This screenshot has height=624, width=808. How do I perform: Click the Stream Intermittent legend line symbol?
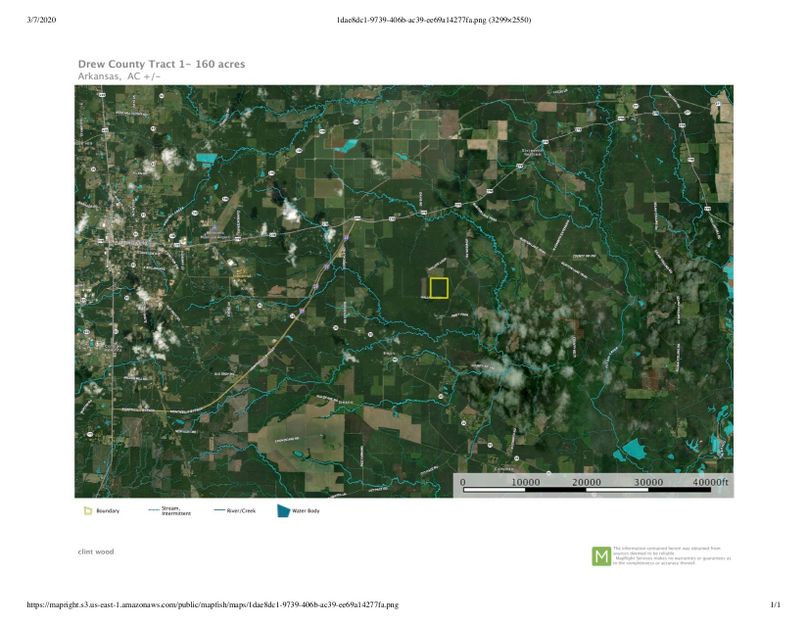pyautogui.click(x=154, y=511)
